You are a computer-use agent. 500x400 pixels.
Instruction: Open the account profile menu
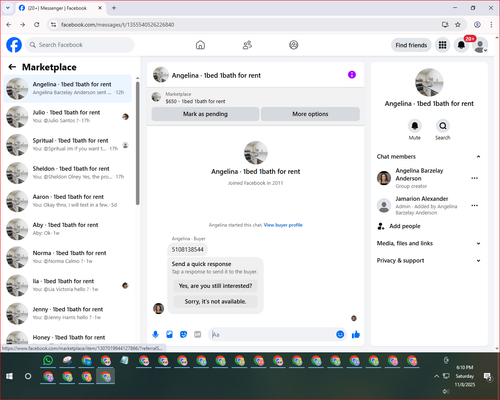pyautogui.click(x=480, y=45)
